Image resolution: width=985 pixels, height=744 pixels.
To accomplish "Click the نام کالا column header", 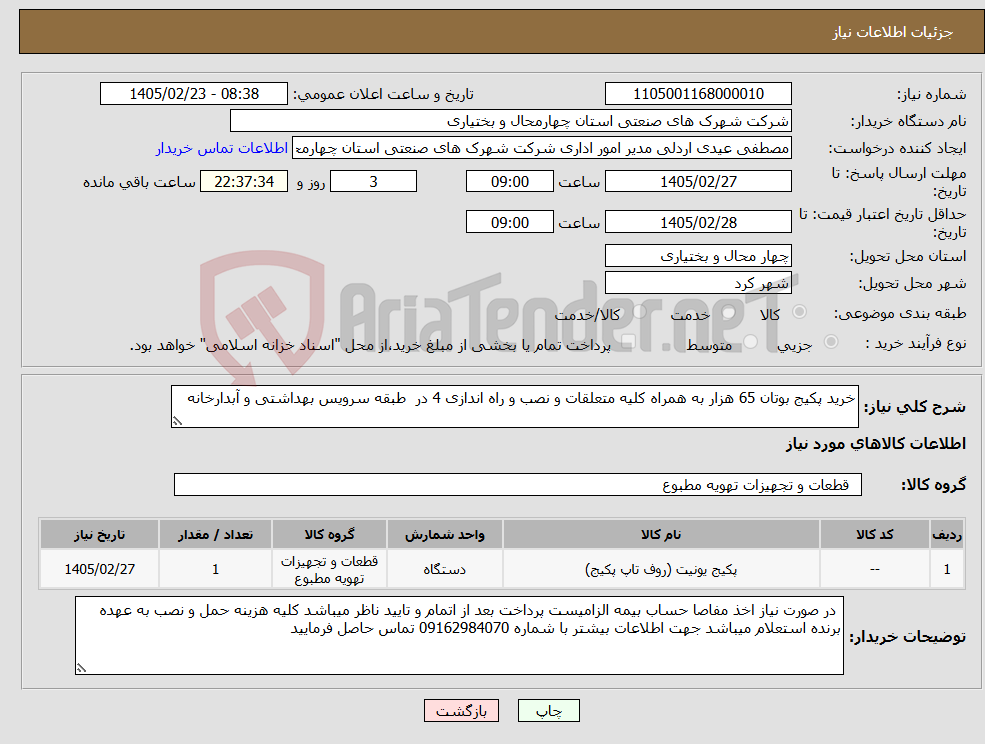I will [661, 534].
